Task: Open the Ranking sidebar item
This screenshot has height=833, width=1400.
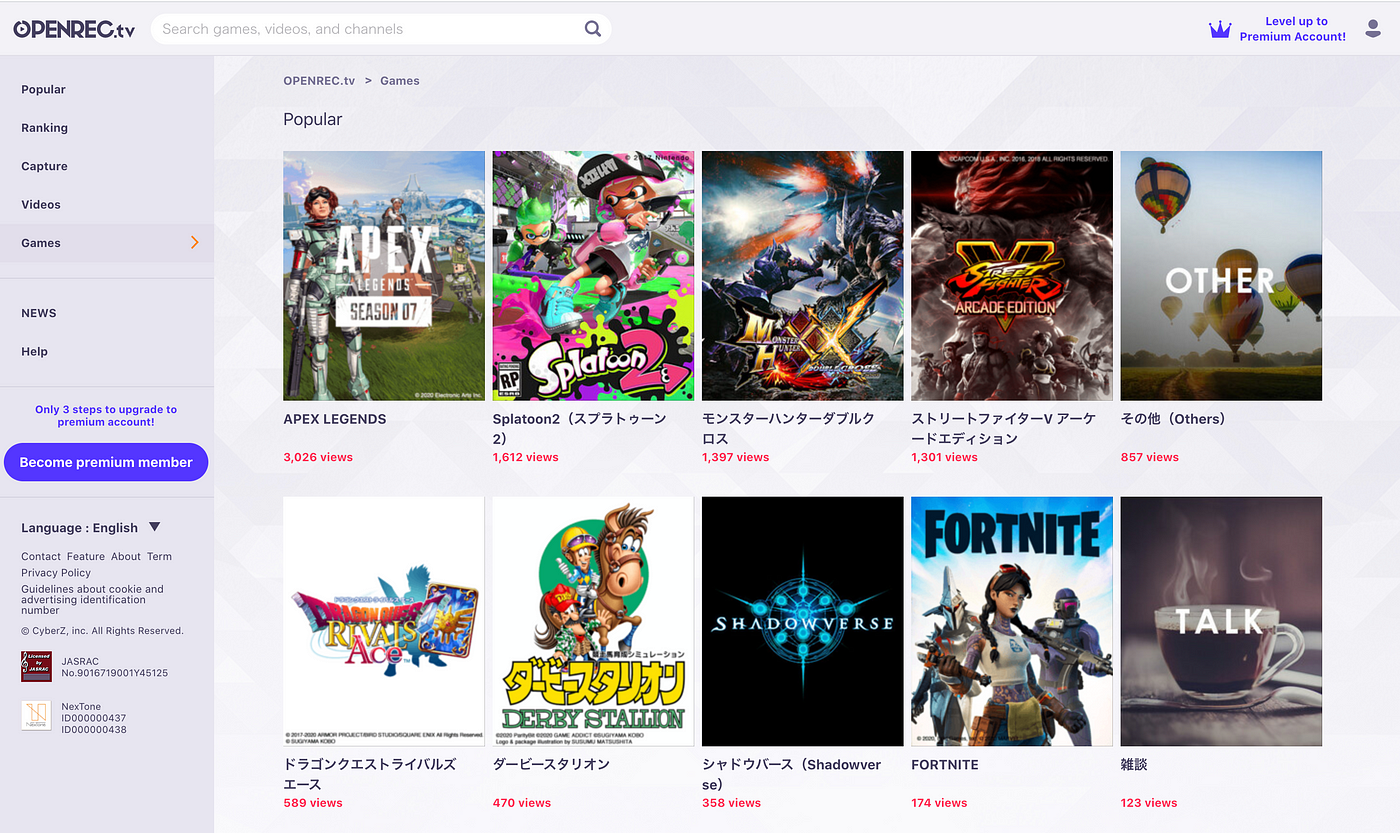Action: 44,128
